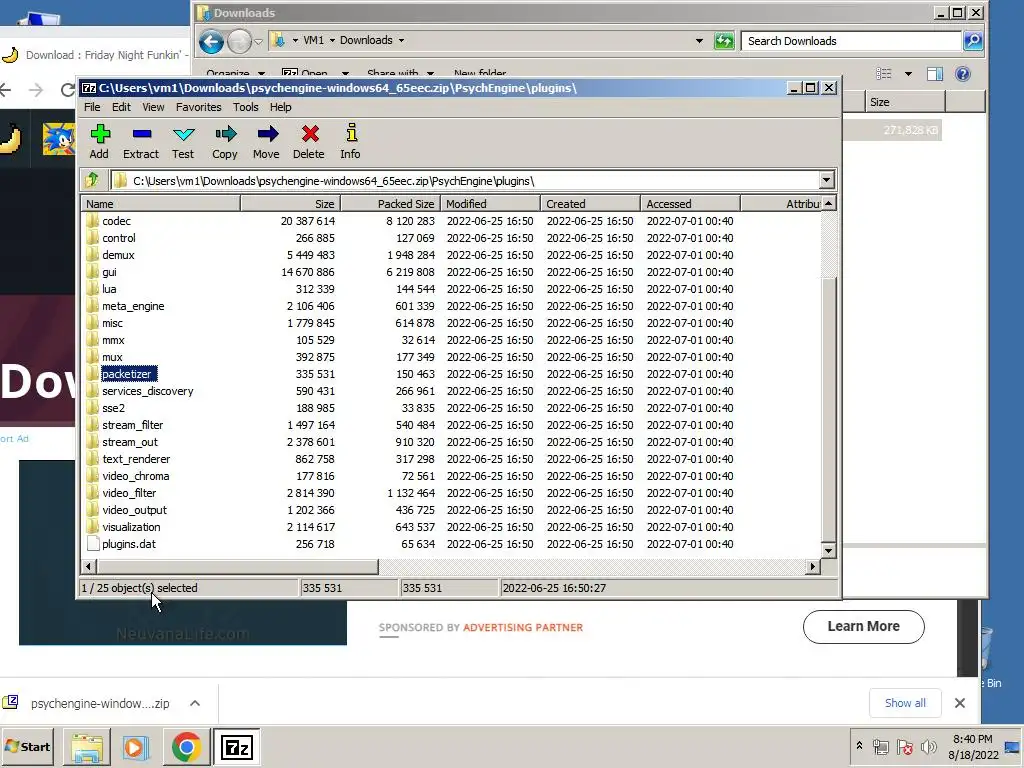Refresh the Downloads explorer window

[x=724, y=41]
